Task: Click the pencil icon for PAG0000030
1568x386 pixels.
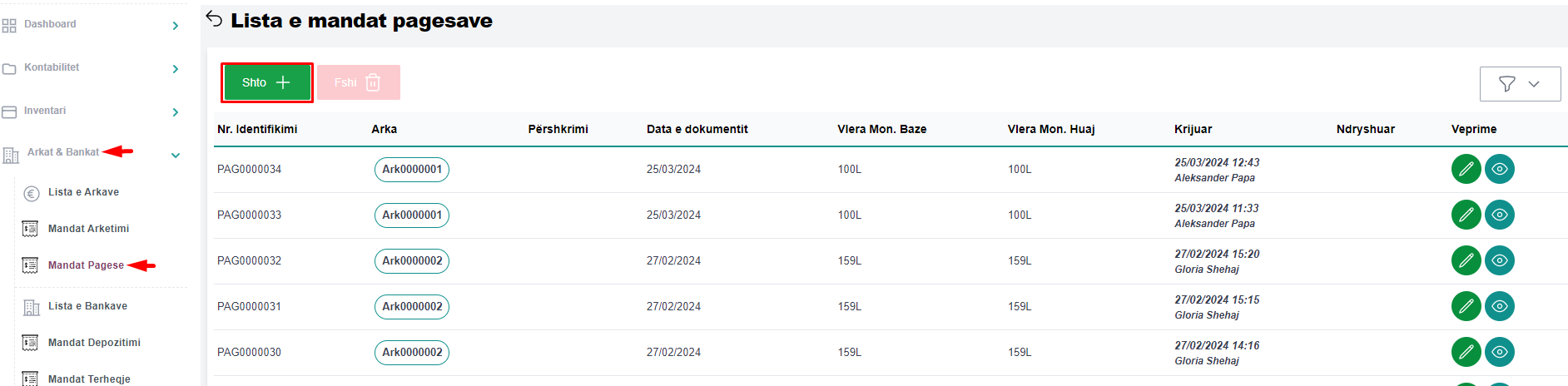Action: tap(1466, 352)
